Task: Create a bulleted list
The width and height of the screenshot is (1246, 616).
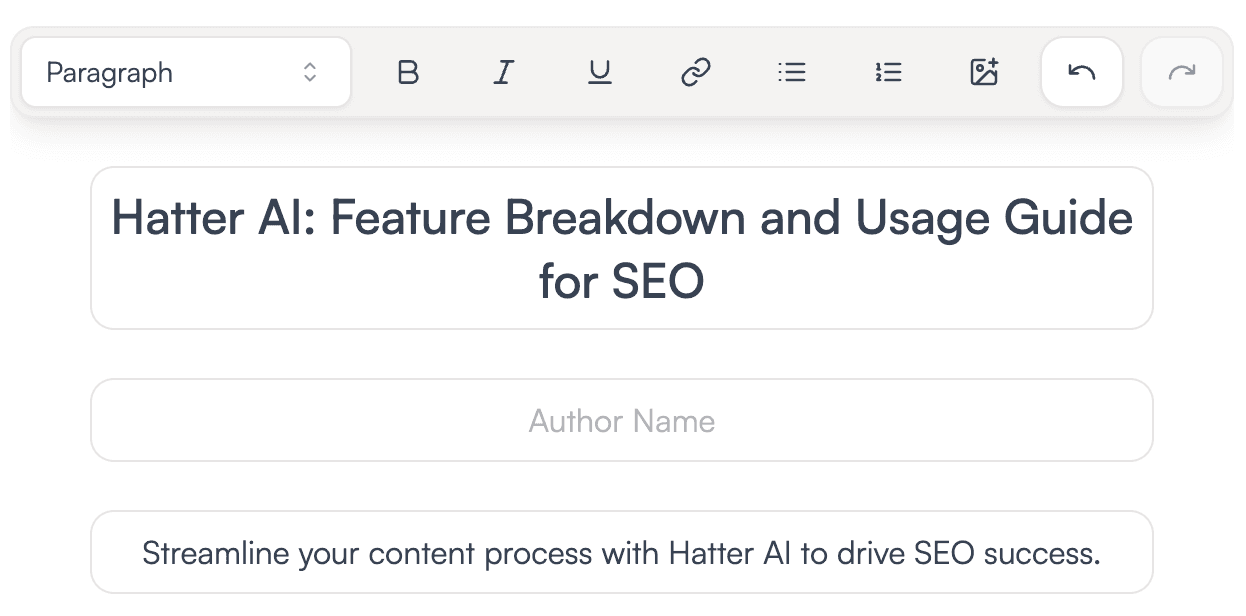Action: (x=792, y=72)
